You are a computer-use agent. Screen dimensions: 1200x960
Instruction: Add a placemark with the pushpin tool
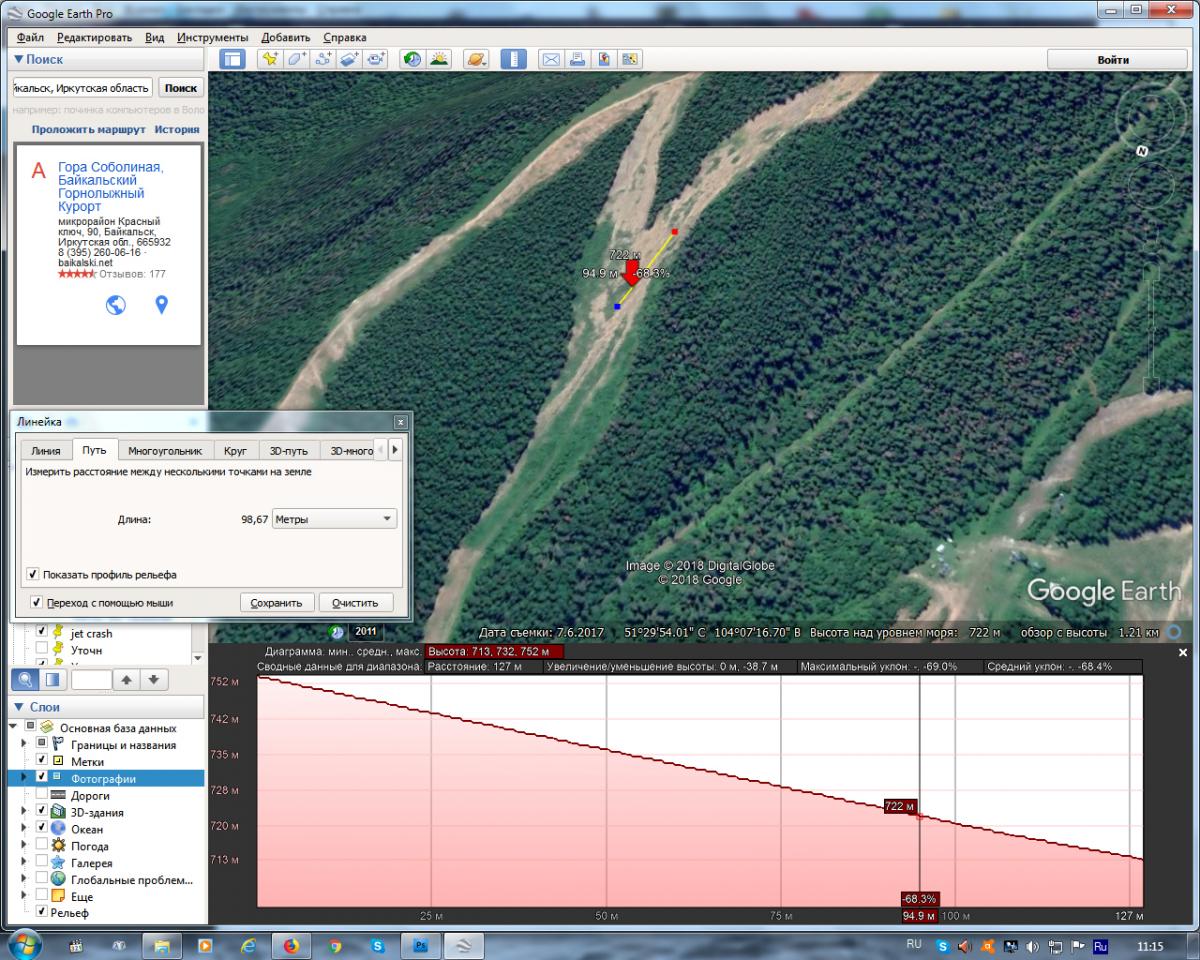pyautogui.click(x=270, y=59)
